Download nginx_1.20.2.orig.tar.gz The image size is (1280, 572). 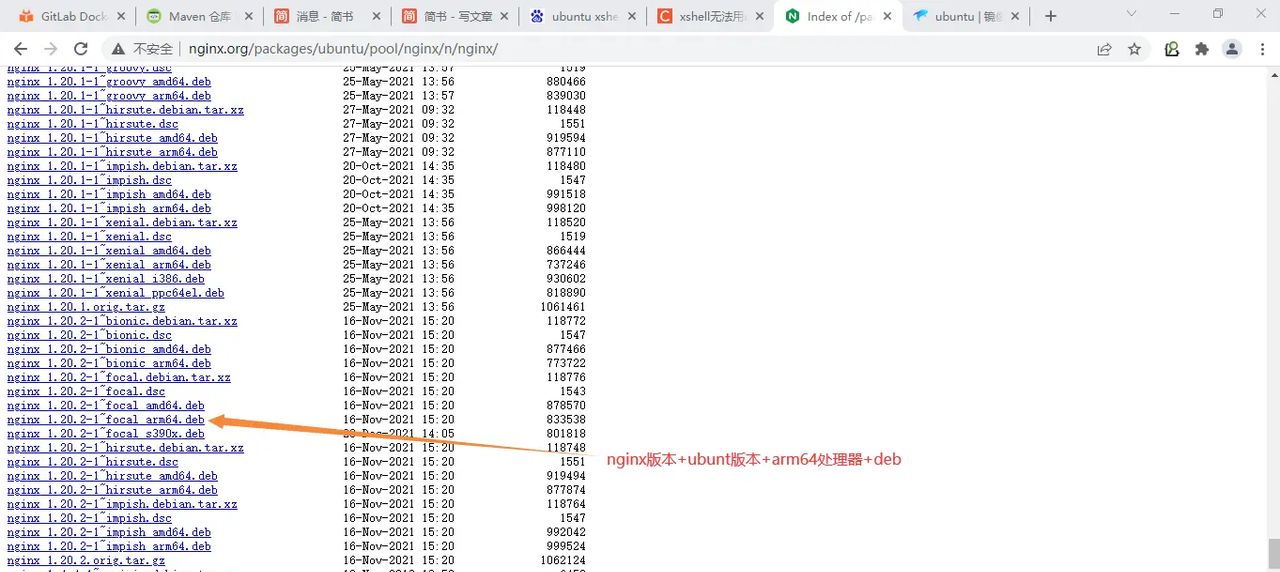(86, 561)
